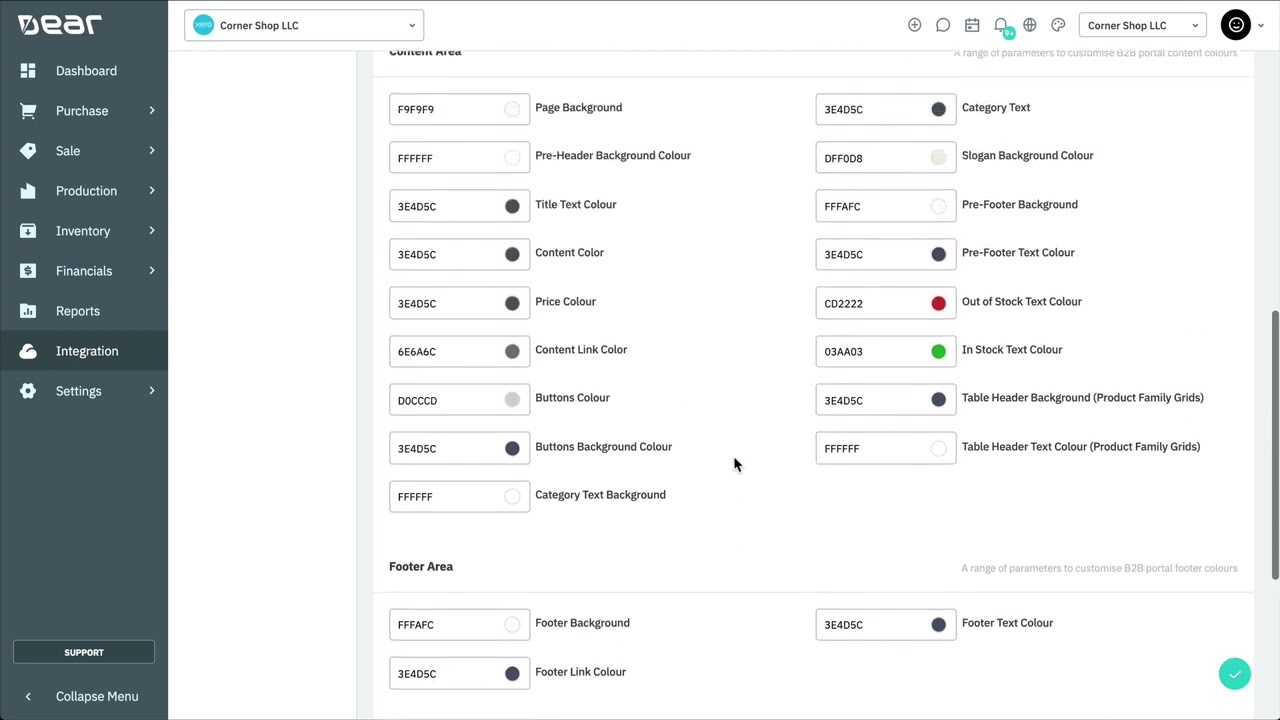Pick the In Stock Text Colour swatch
1280x720 pixels.
tap(938, 351)
